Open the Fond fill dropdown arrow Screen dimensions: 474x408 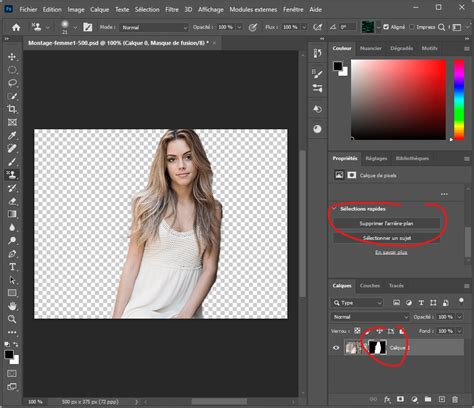pyautogui.click(x=459, y=331)
